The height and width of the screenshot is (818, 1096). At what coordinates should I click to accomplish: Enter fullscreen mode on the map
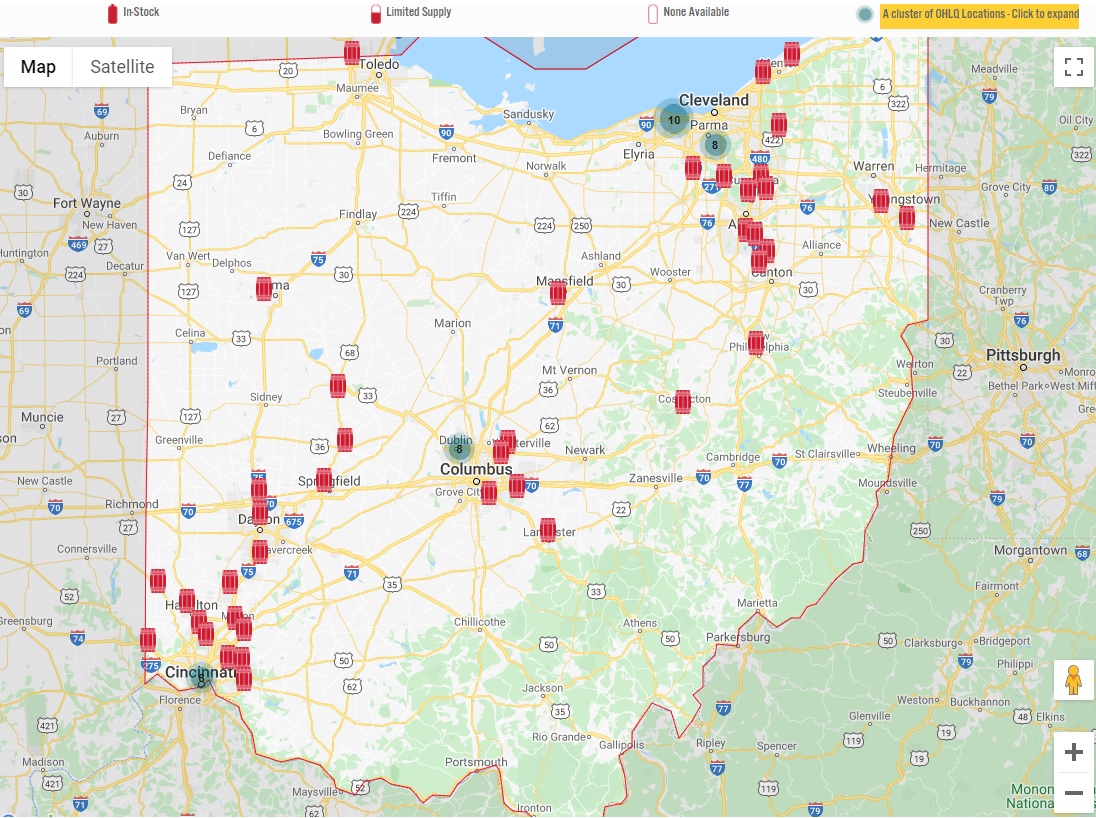tap(1074, 67)
